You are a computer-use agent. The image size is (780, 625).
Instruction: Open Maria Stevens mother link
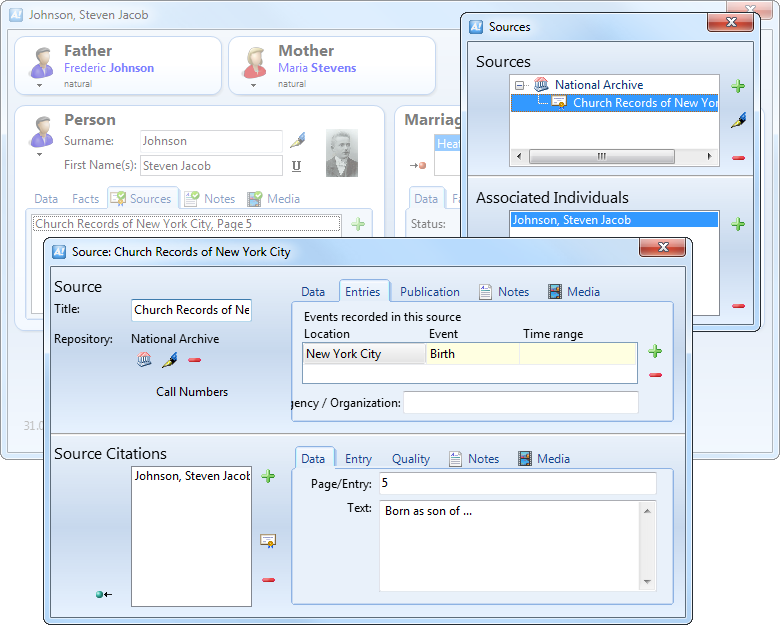317,68
